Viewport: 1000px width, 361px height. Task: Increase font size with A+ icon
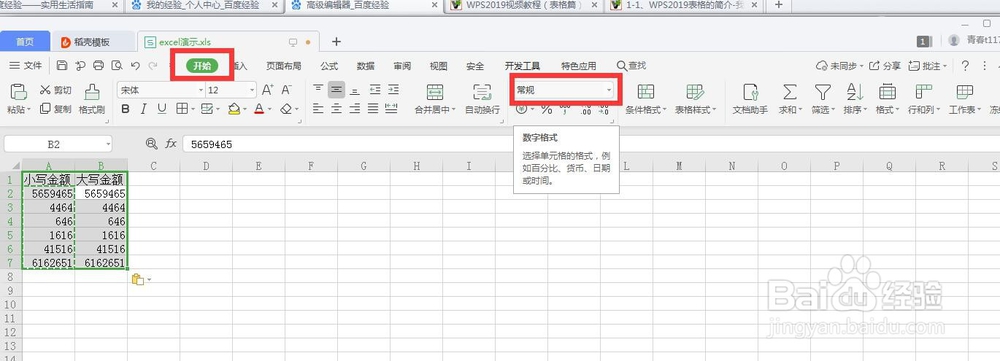click(x=268, y=90)
